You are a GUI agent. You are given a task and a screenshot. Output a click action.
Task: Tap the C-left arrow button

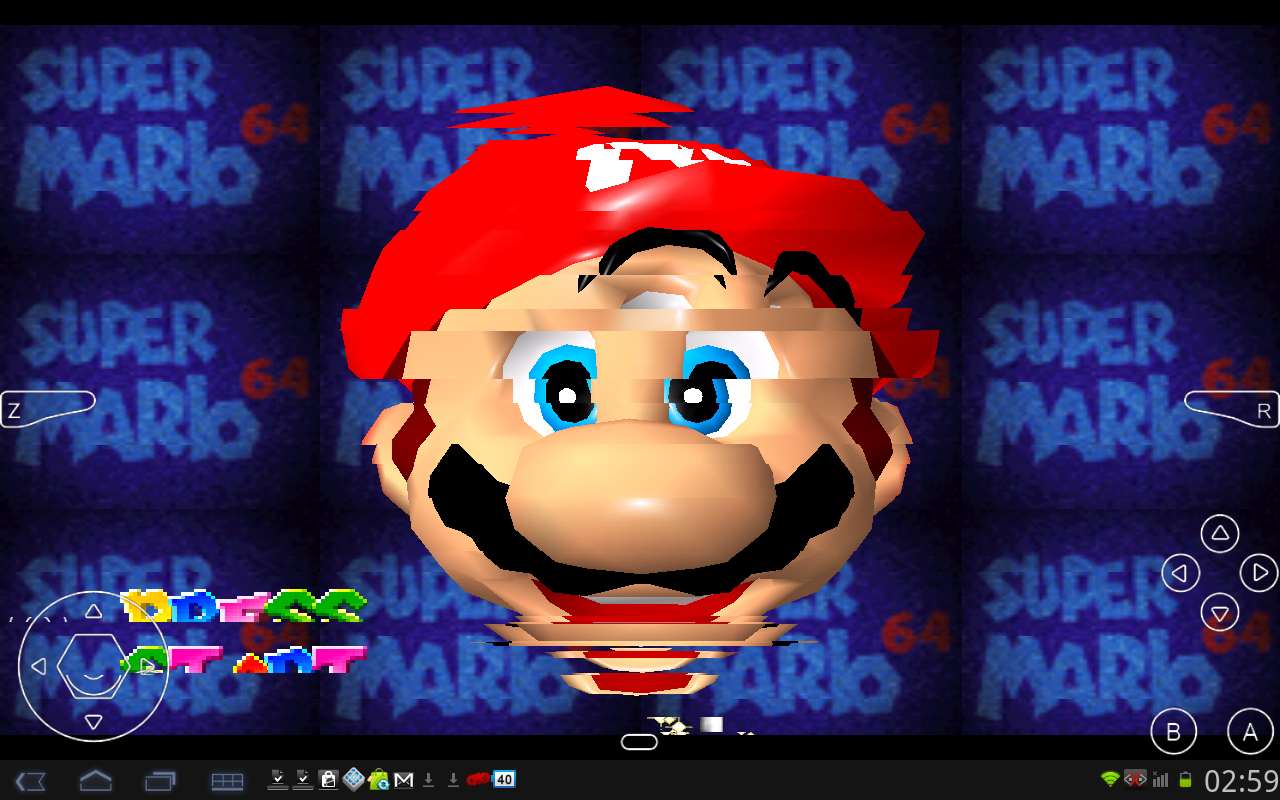pos(1181,573)
